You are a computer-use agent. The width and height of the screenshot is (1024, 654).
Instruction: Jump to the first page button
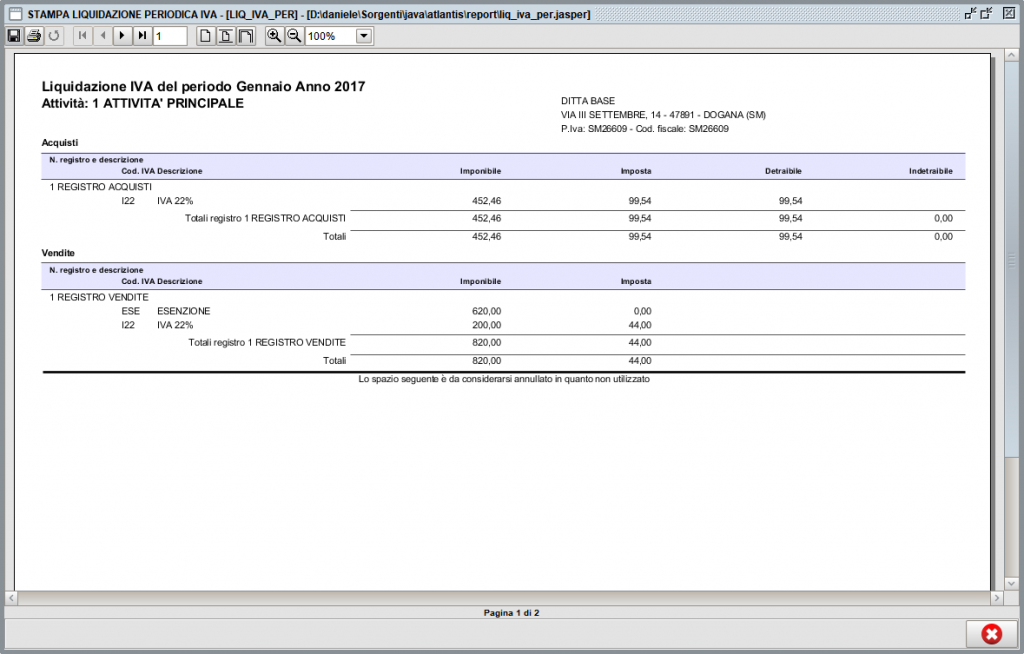[82, 36]
